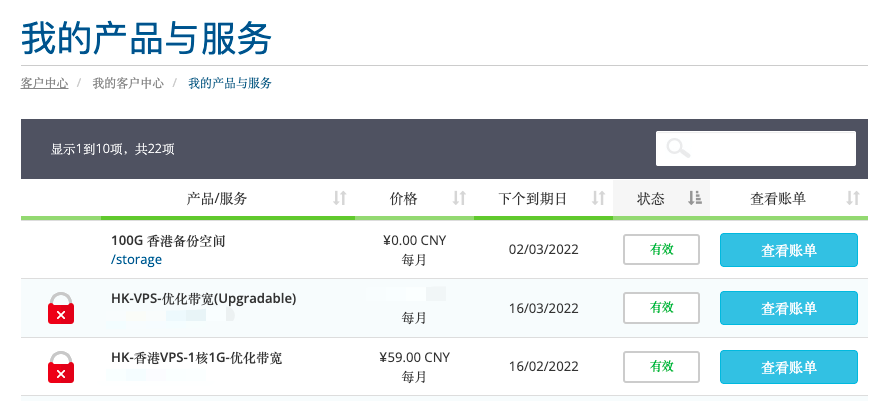Open the /storage link under 100G 香港备份空间
The width and height of the screenshot is (893, 401).
pyautogui.click(x=136, y=260)
